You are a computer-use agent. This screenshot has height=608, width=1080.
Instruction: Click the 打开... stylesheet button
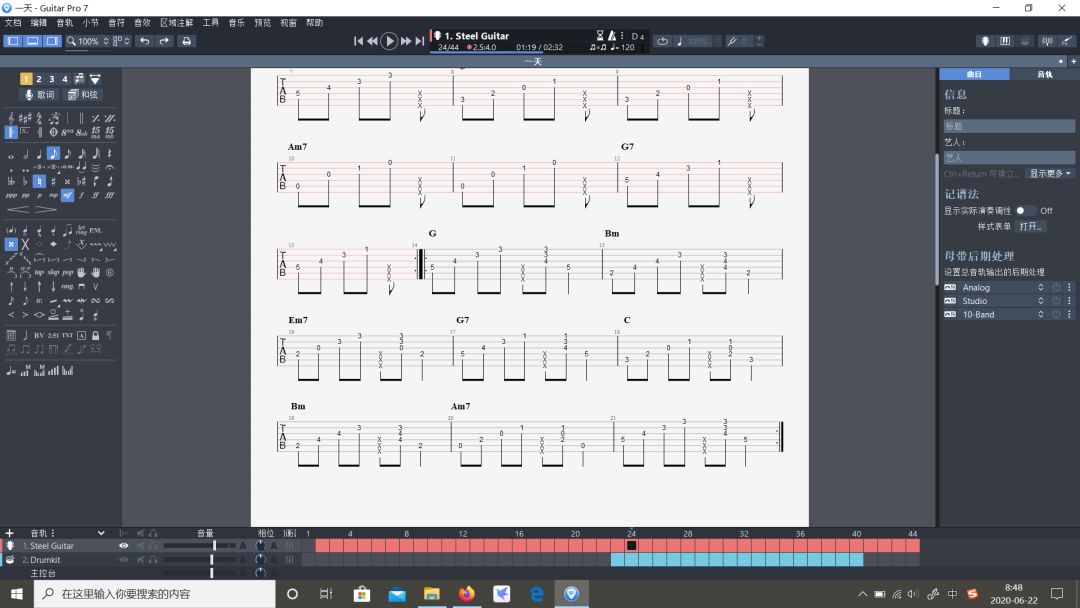tap(1030, 226)
